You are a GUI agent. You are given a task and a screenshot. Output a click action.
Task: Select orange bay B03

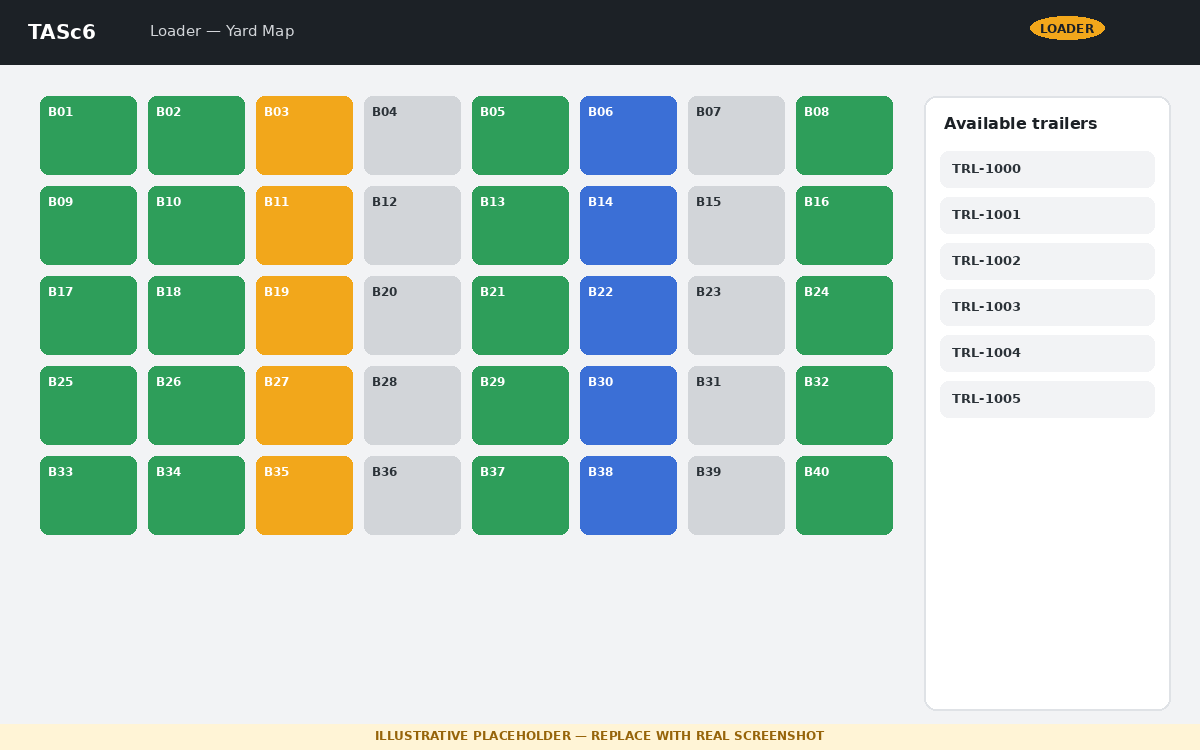click(x=304, y=136)
